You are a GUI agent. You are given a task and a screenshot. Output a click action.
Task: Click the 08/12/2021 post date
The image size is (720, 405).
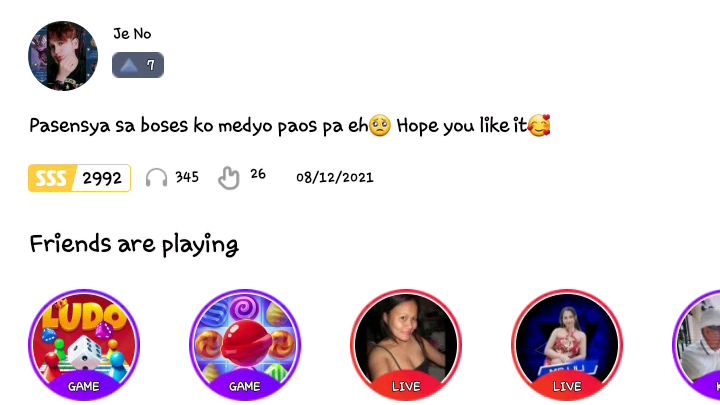click(335, 178)
